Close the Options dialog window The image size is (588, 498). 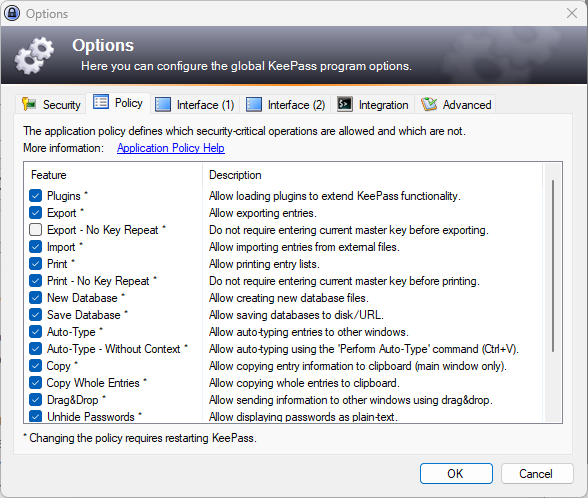(572, 13)
